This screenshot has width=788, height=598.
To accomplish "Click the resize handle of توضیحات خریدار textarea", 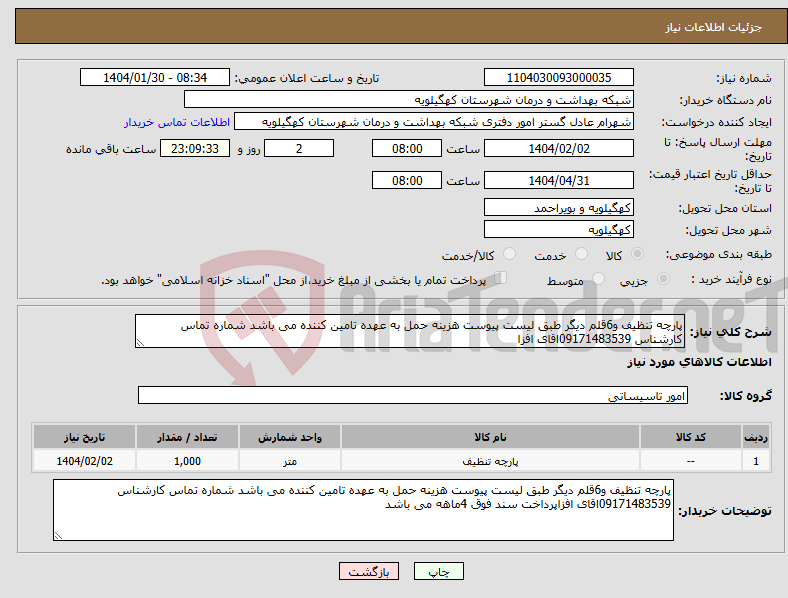I will pos(58,536).
